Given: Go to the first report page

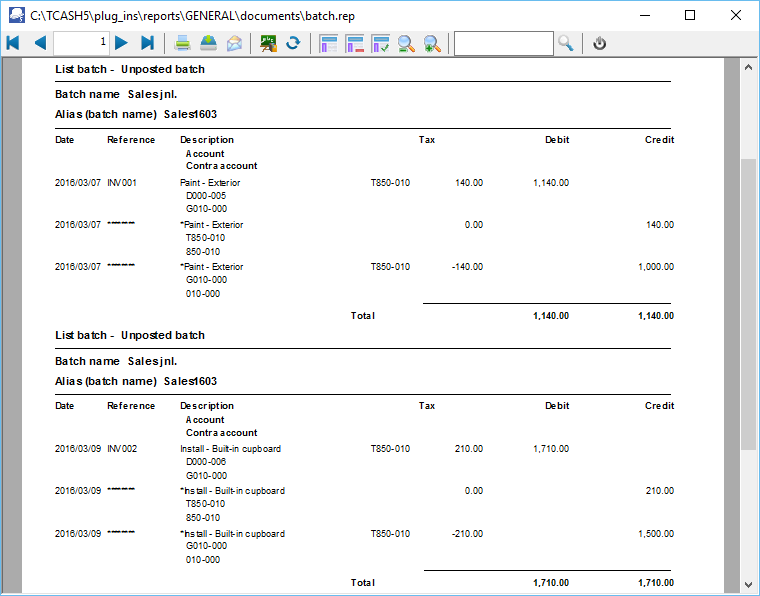Looking at the screenshot, I should 13,43.
